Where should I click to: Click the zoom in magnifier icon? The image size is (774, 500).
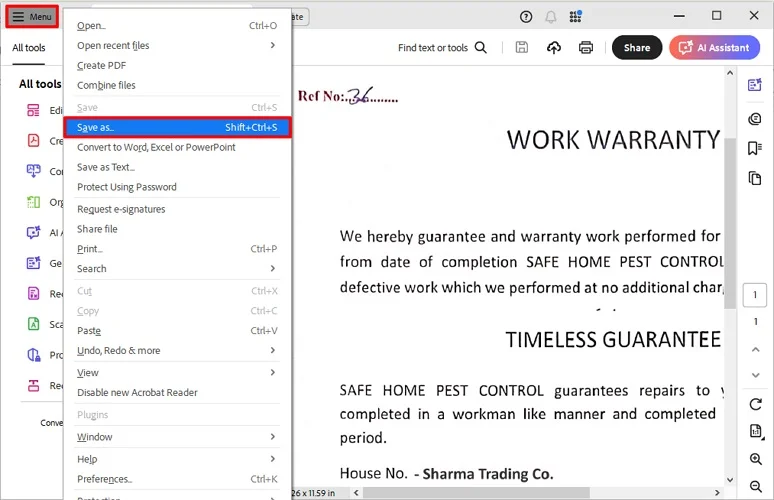[x=756, y=459]
